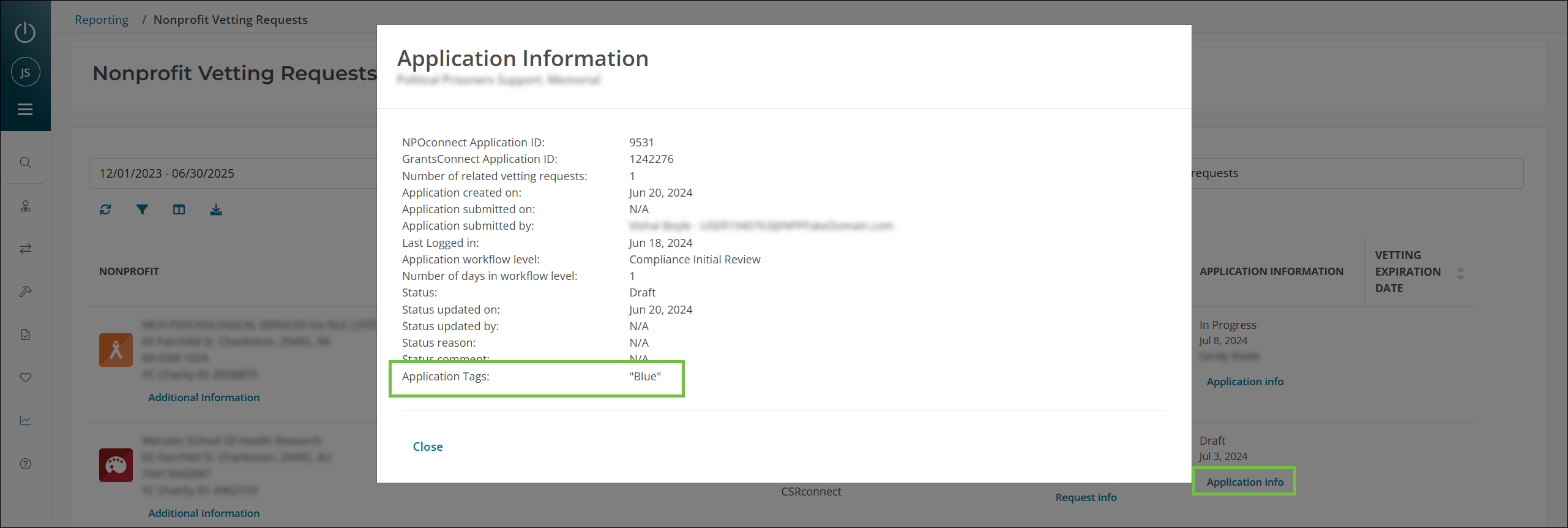Open Request info link
The width and height of the screenshot is (1568, 528).
click(1086, 497)
